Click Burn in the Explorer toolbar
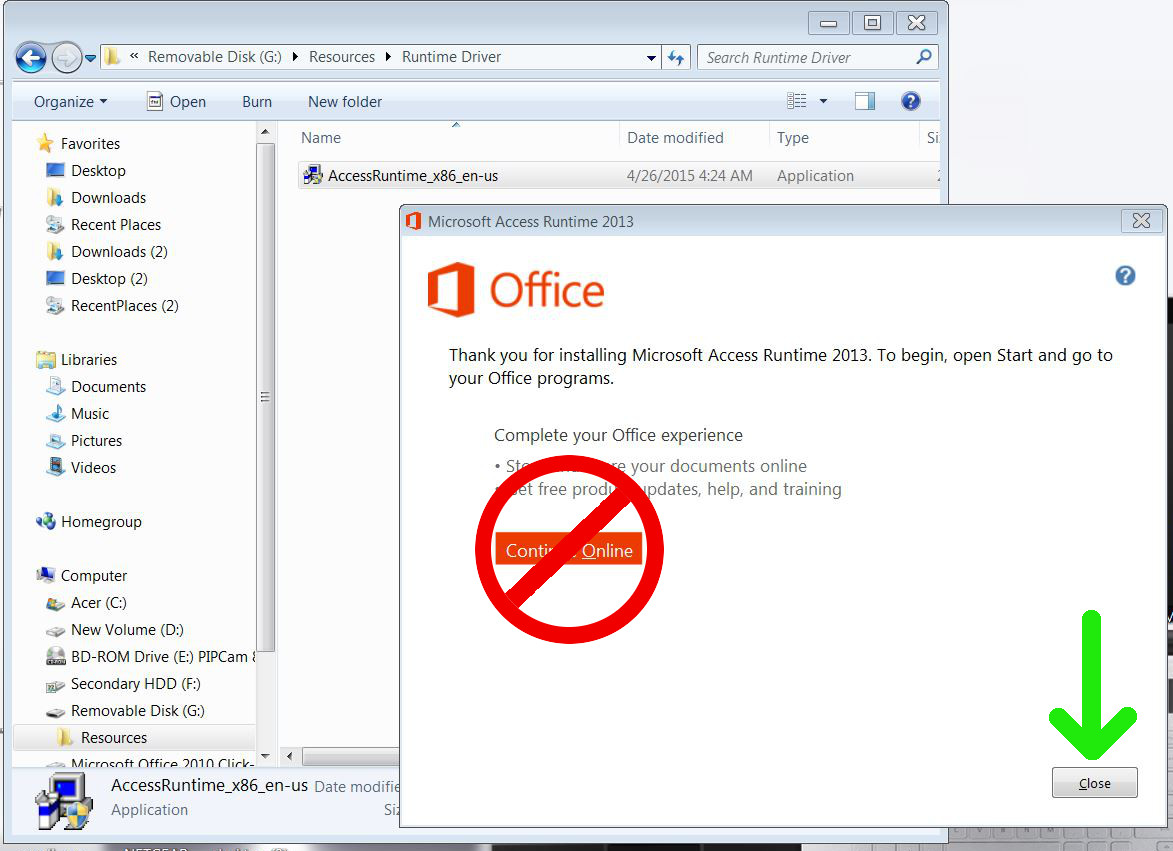This screenshot has width=1173, height=851. 257,102
